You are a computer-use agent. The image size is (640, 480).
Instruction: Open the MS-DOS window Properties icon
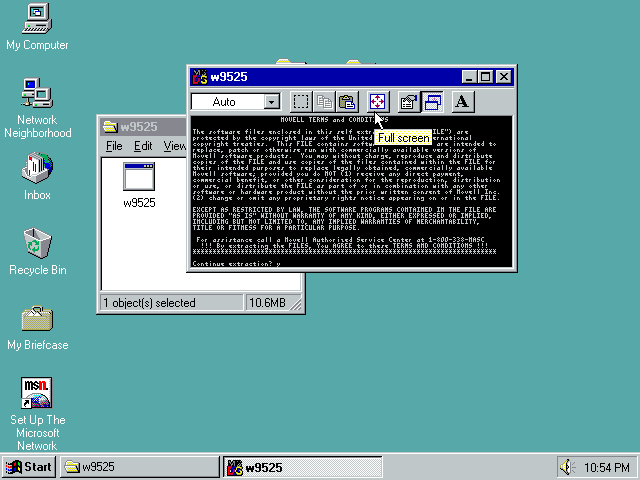pos(409,102)
